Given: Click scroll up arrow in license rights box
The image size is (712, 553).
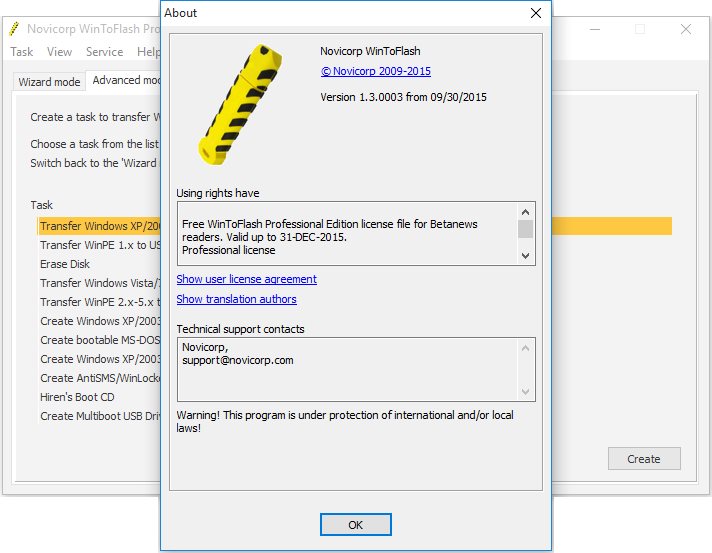Looking at the screenshot, I should click(525, 212).
